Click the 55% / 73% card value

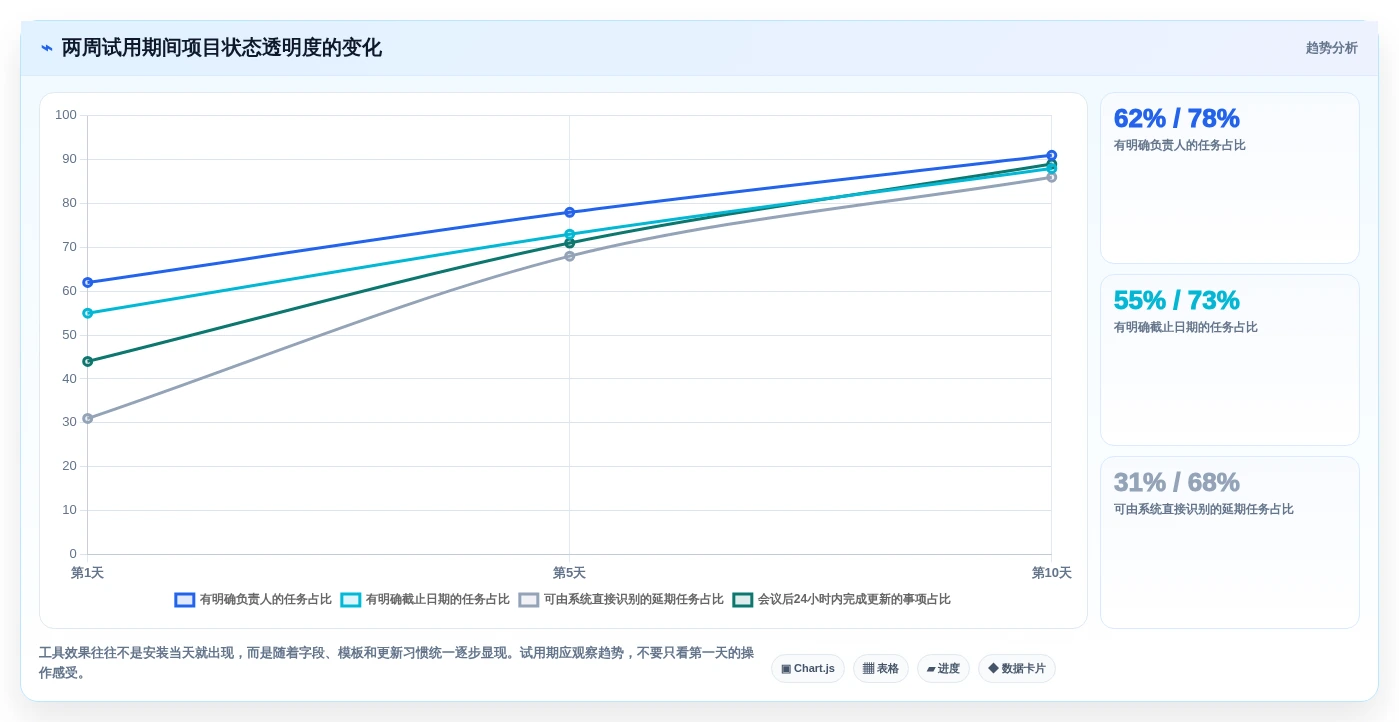click(1176, 300)
